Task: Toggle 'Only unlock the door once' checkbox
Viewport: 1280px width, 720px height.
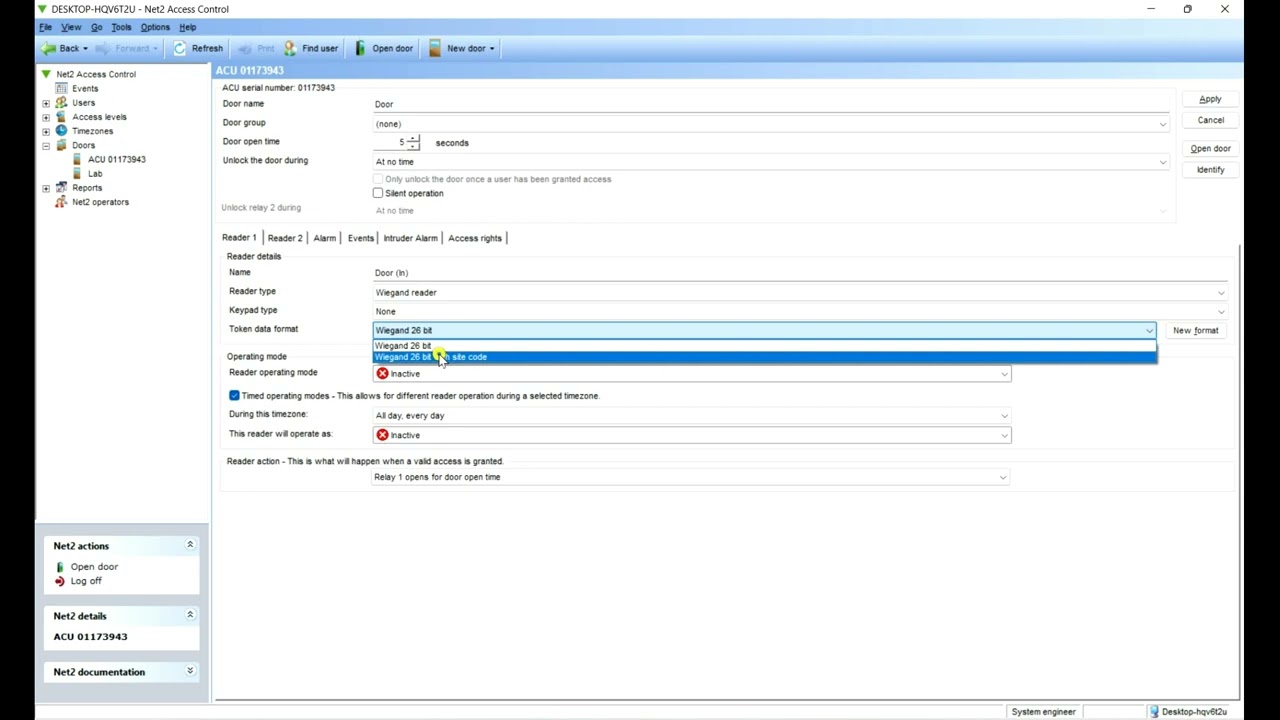Action: 378,179
